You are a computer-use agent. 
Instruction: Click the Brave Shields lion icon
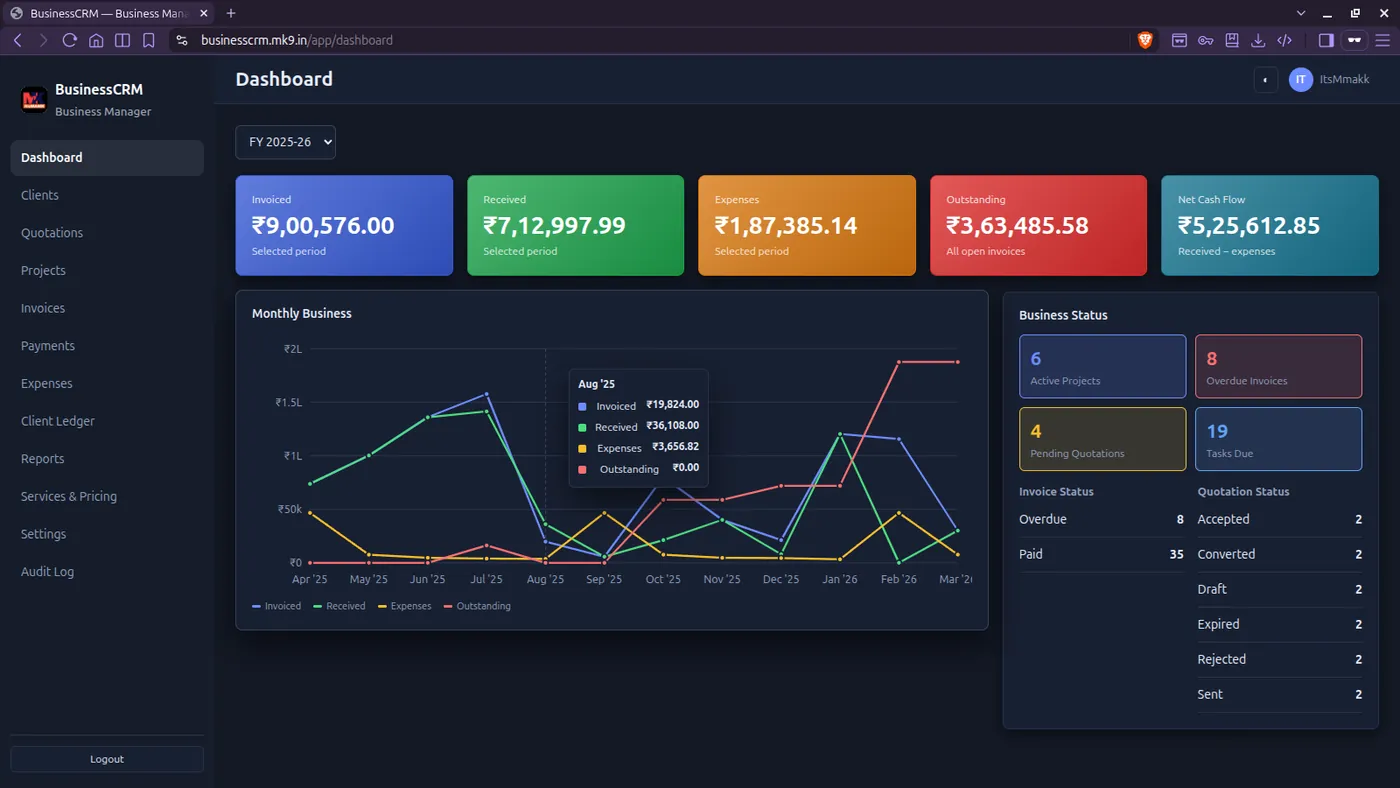tap(1145, 40)
